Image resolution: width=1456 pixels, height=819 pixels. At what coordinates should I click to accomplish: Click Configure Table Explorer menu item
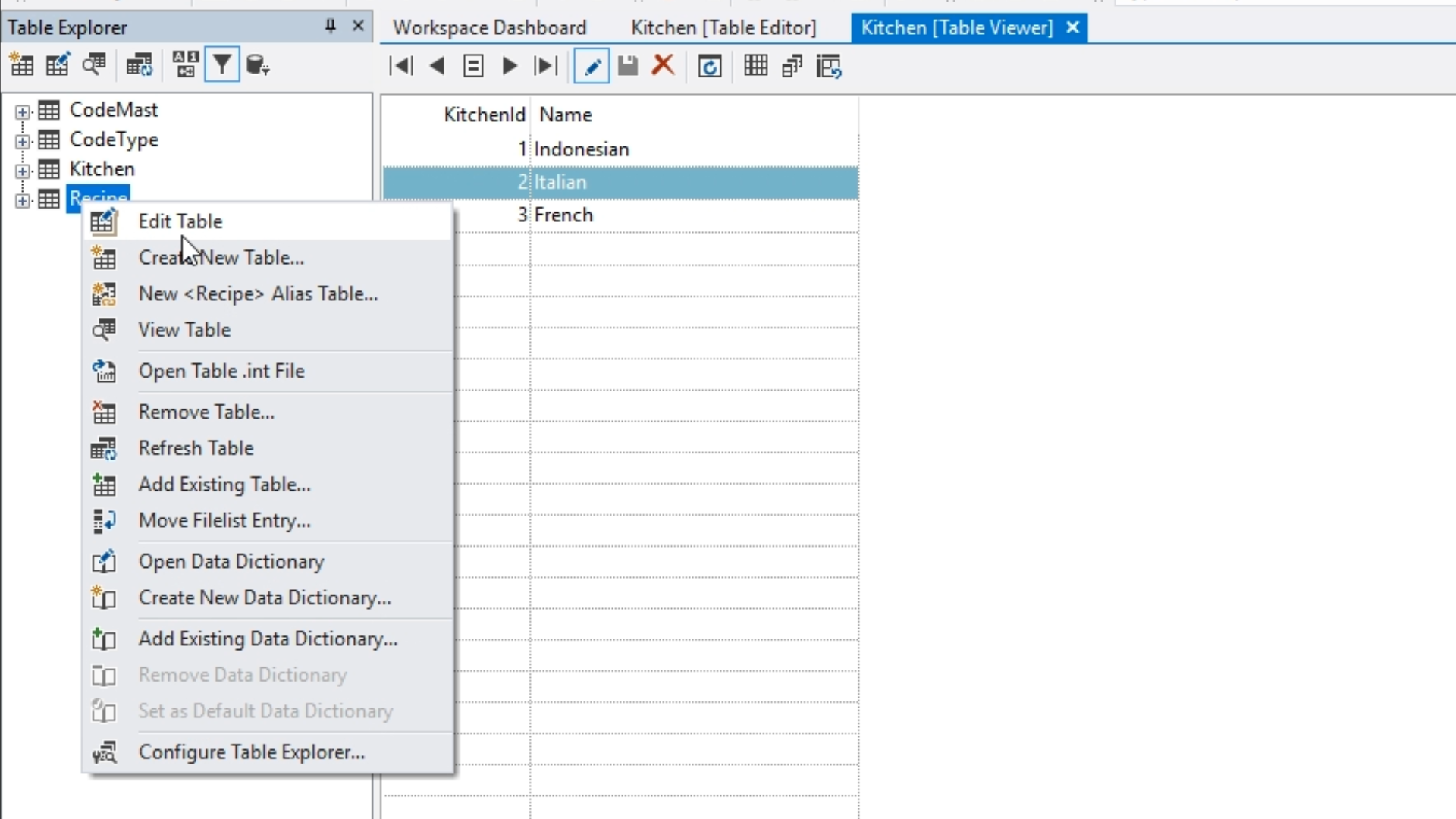[x=251, y=752]
